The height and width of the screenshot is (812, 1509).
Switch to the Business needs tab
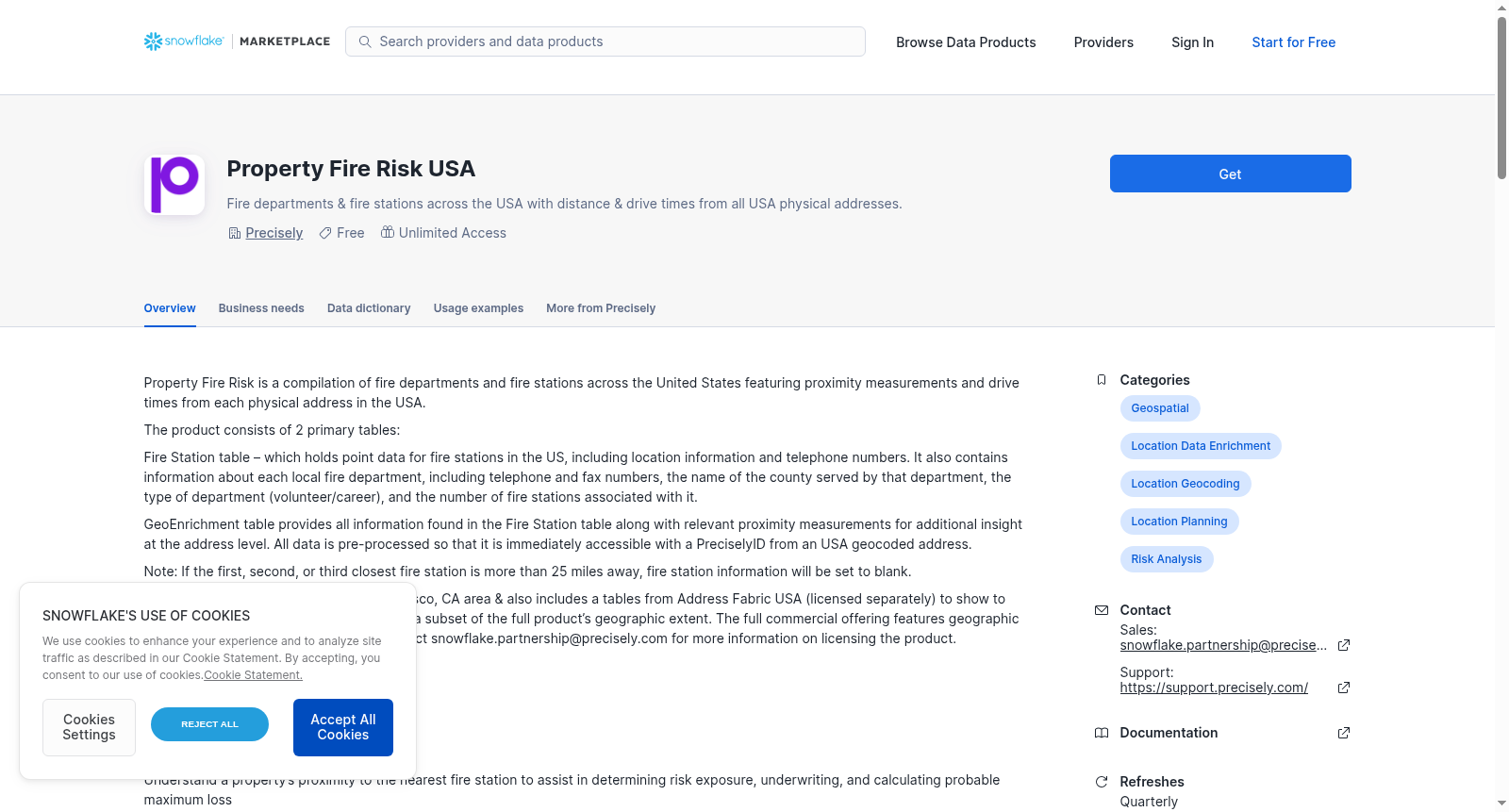[261, 308]
